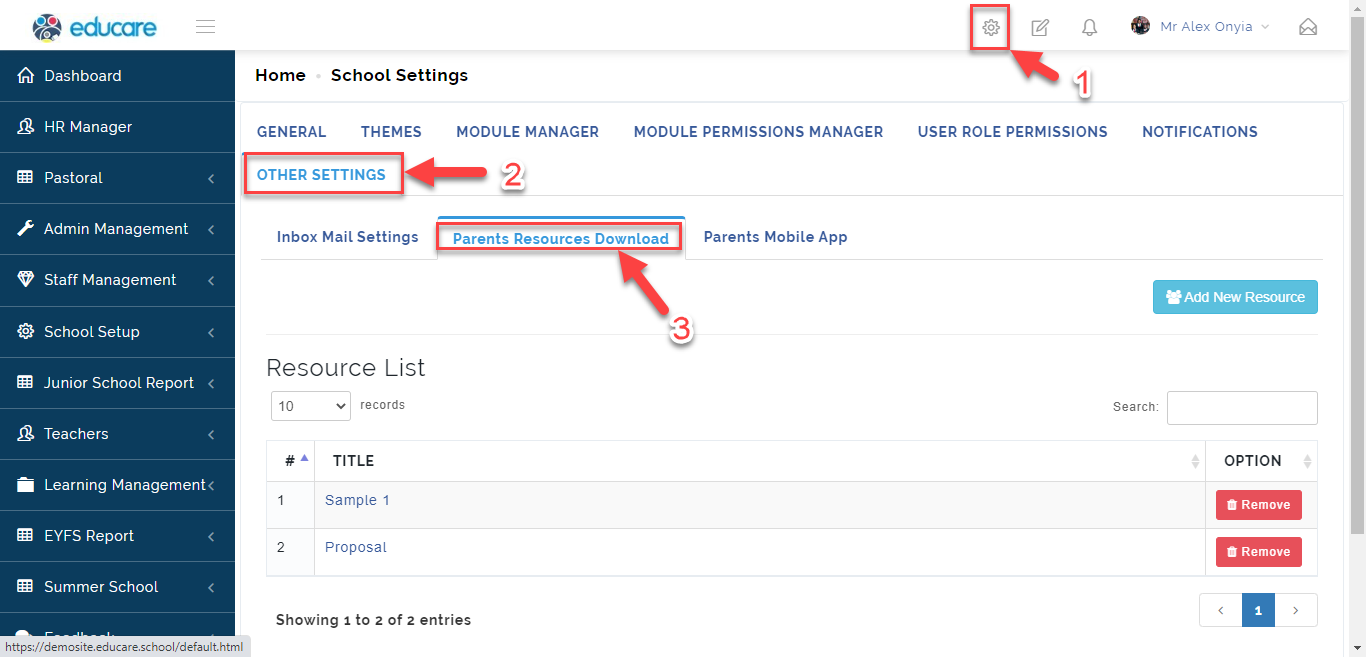The image size is (1366, 657).
Task: Click the Staff Management diamond icon
Action: coord(26,280)
